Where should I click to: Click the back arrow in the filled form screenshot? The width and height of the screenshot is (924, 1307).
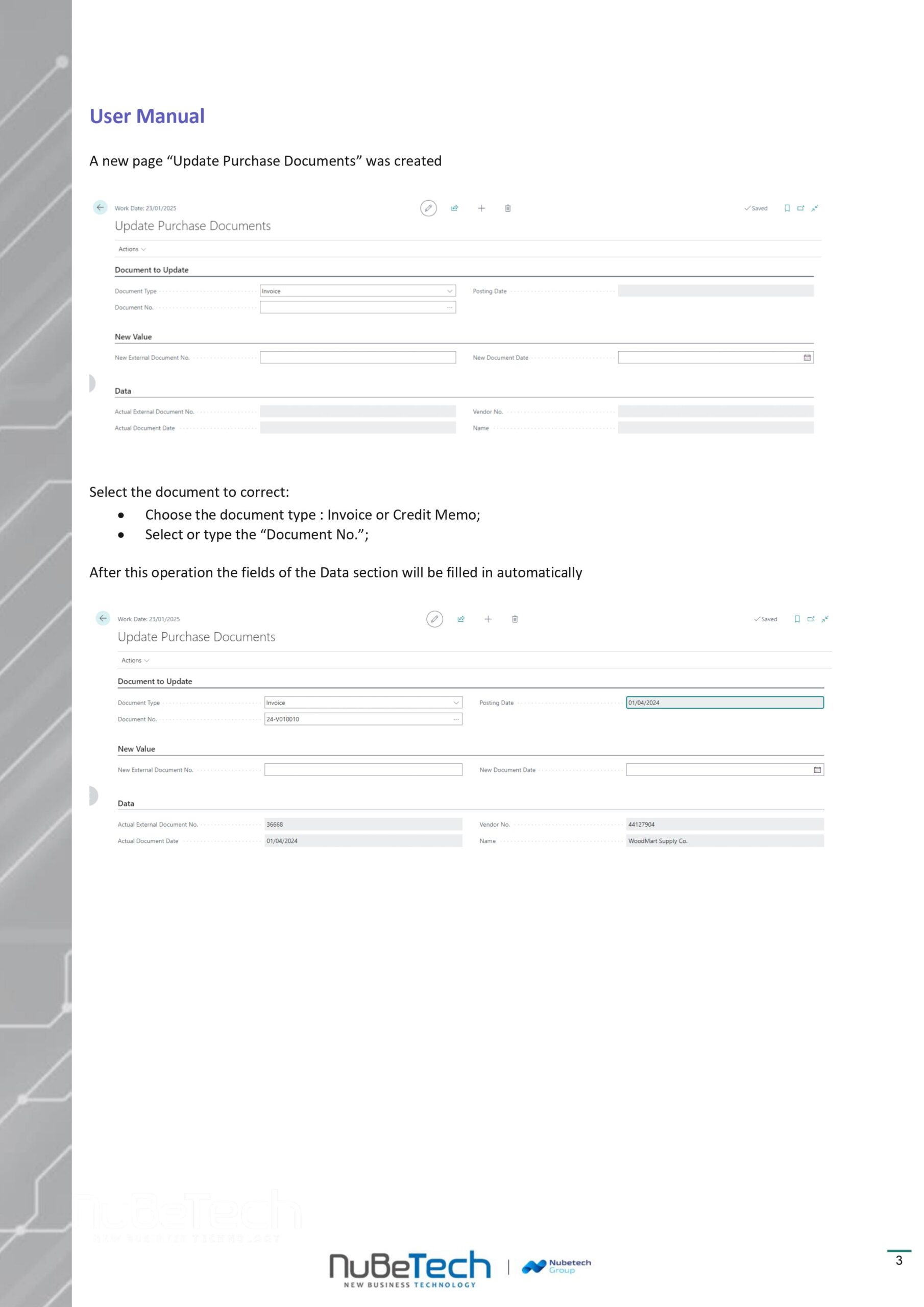point(103,618)
